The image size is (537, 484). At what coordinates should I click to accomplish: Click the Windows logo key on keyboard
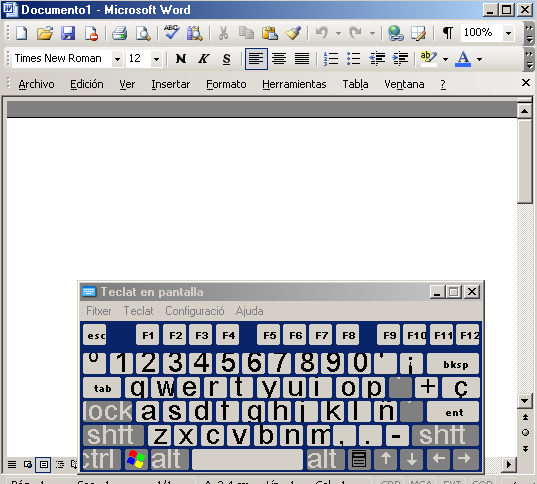[136, 459]
